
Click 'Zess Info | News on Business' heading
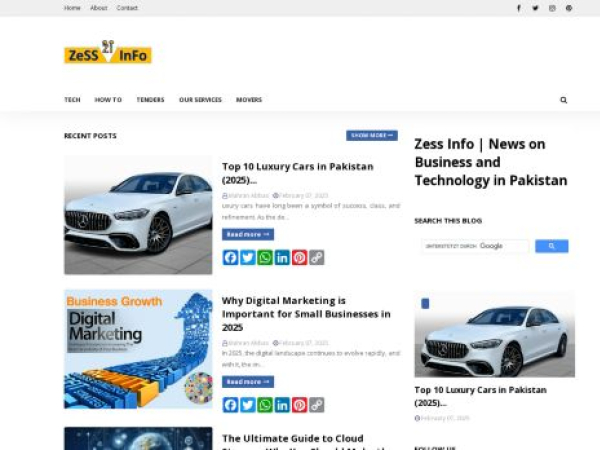[491, 162]
